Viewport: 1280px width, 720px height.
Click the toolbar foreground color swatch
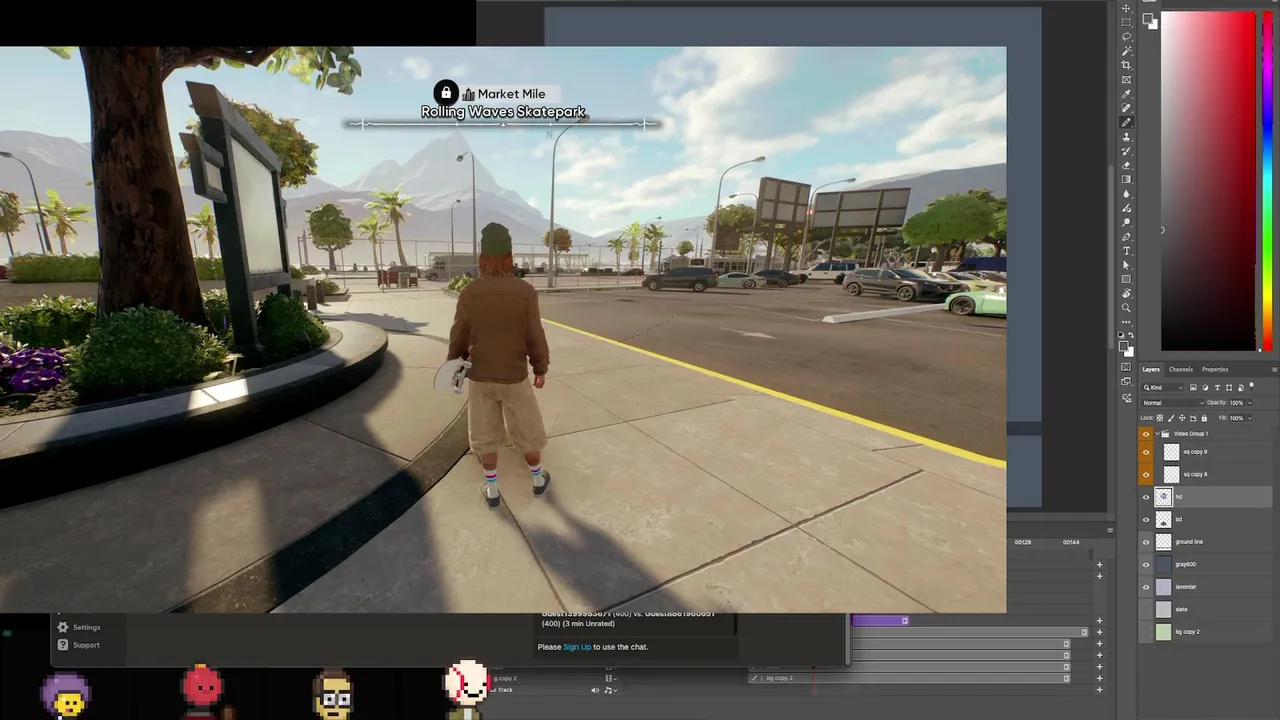[1124, 345]
